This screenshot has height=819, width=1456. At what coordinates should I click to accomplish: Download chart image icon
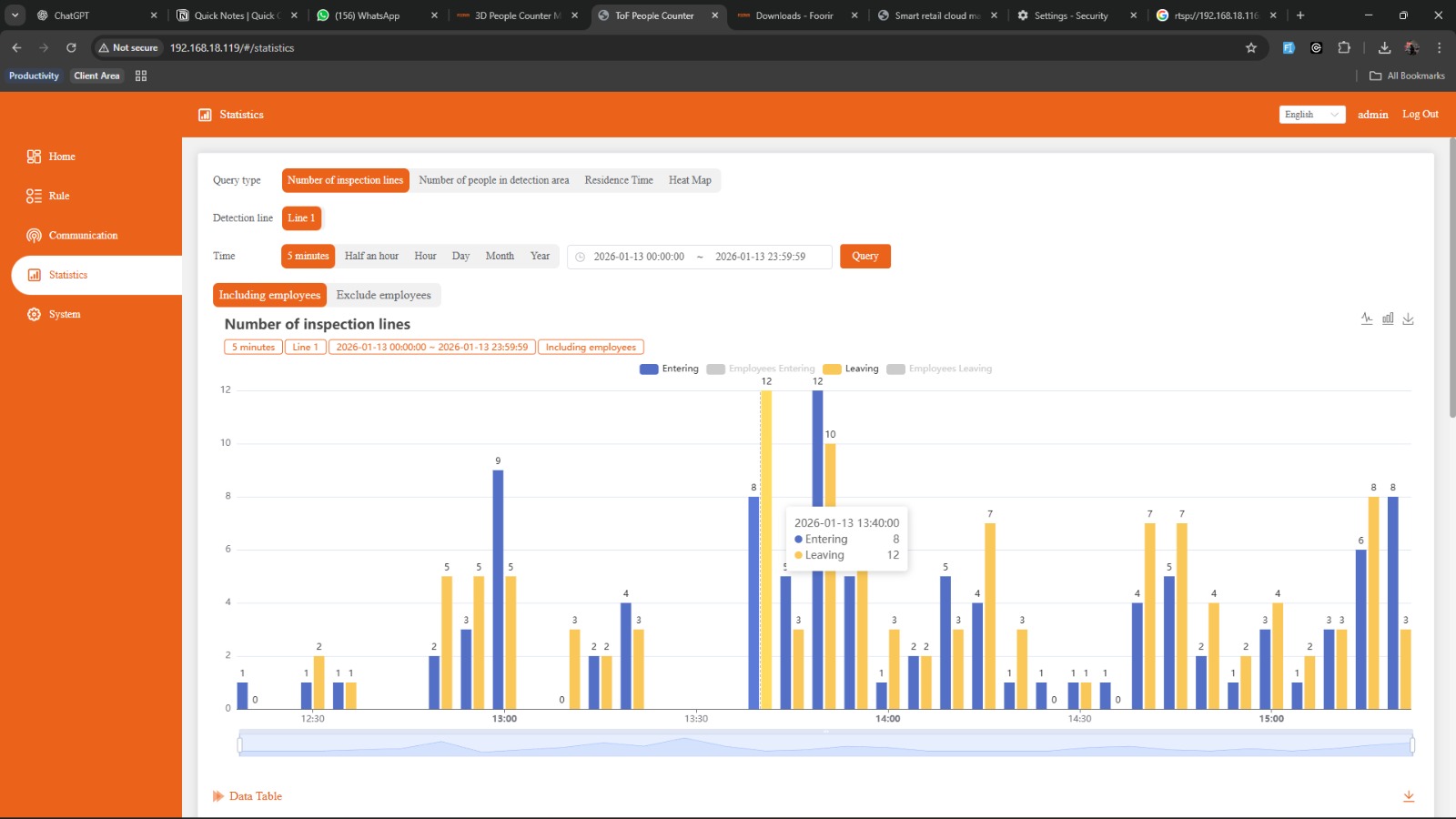click(1408, 318)
